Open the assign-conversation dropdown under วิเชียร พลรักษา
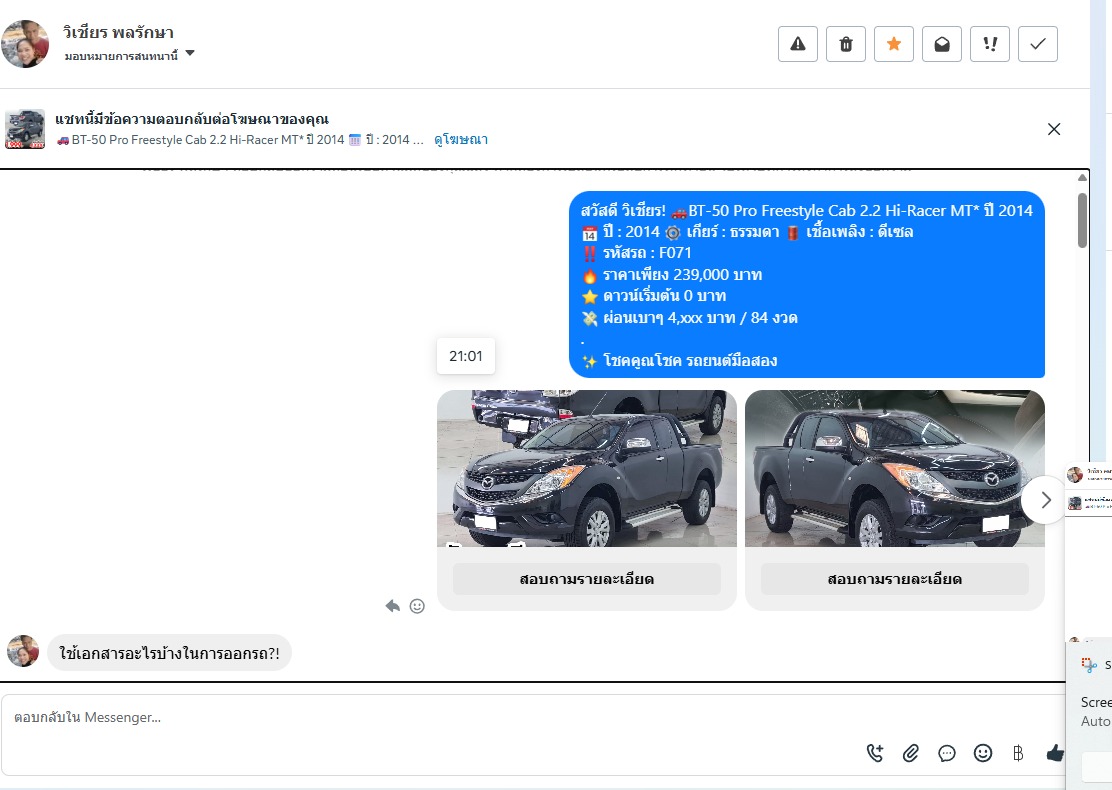Screen dimensions: 1112x790 pos(129,55)
